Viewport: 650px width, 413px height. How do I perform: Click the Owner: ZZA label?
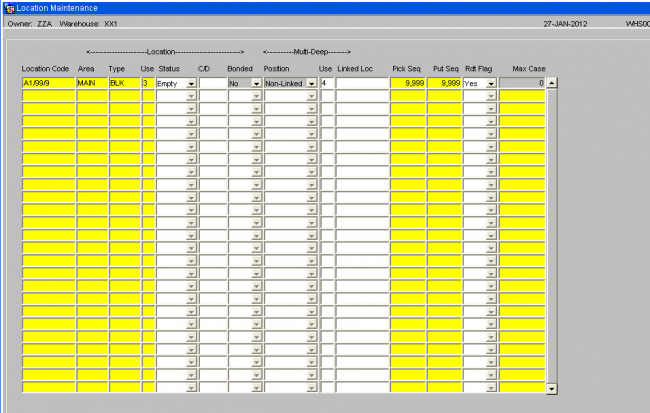click(x=30, y=24)
